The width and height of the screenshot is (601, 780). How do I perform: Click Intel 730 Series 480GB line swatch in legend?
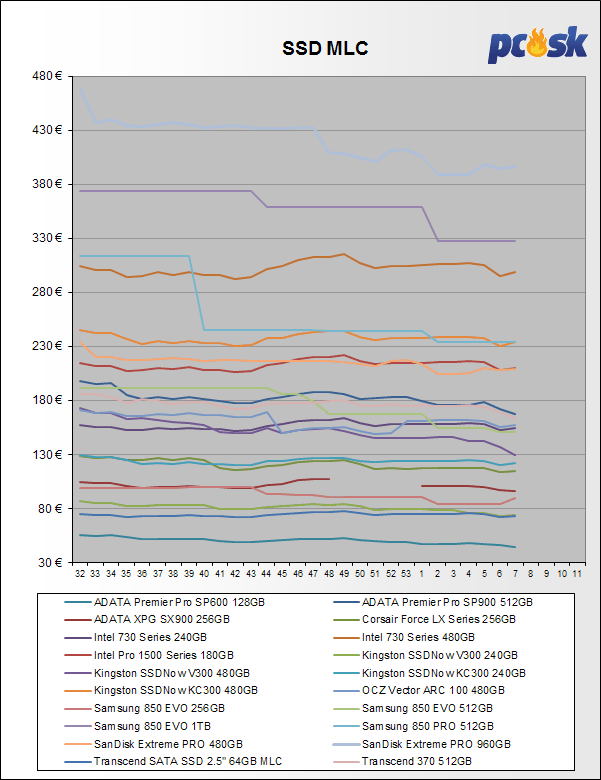(x=346, y=638)
